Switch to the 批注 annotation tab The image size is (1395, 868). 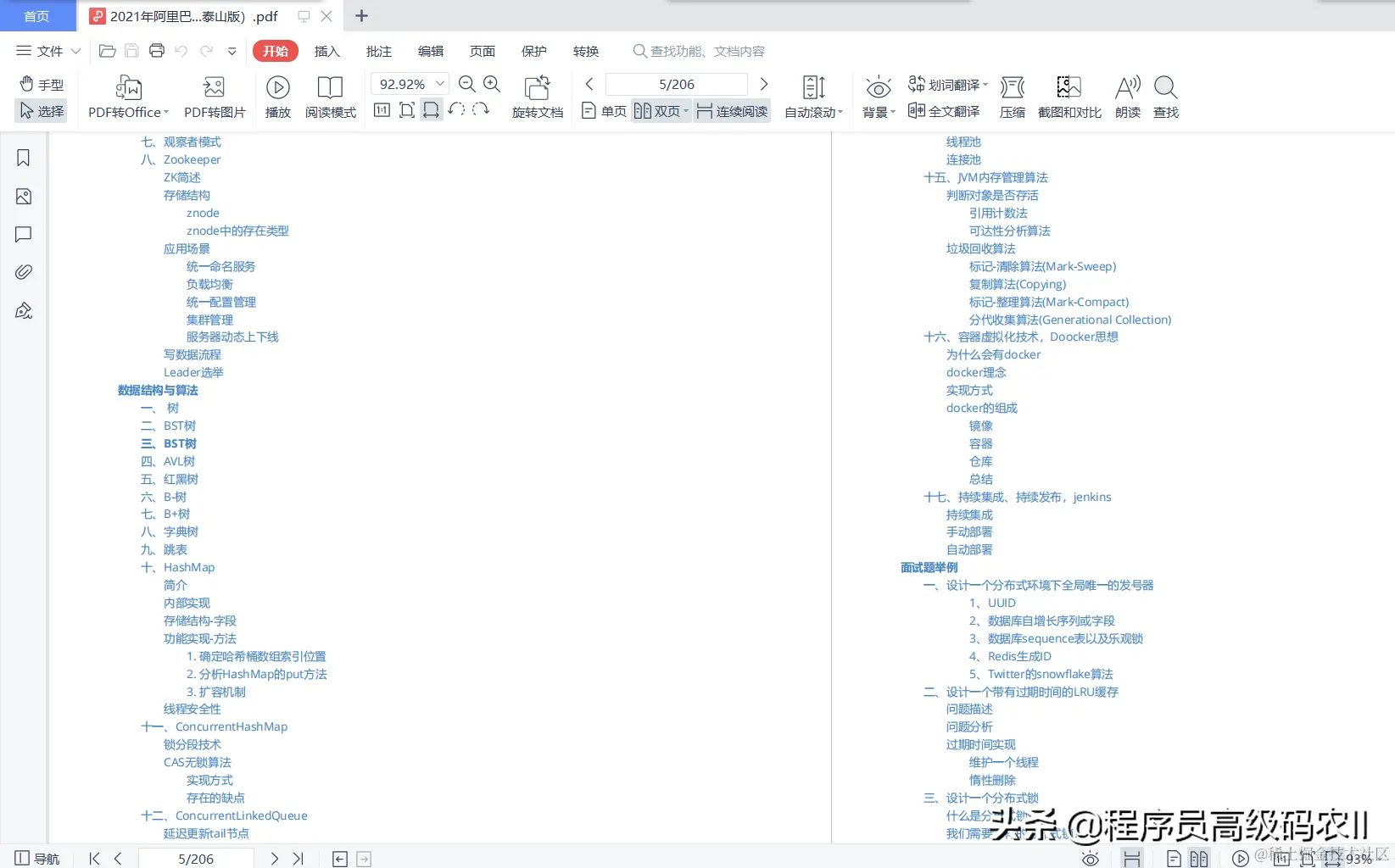pyautogui.click(x=378, y=51)
